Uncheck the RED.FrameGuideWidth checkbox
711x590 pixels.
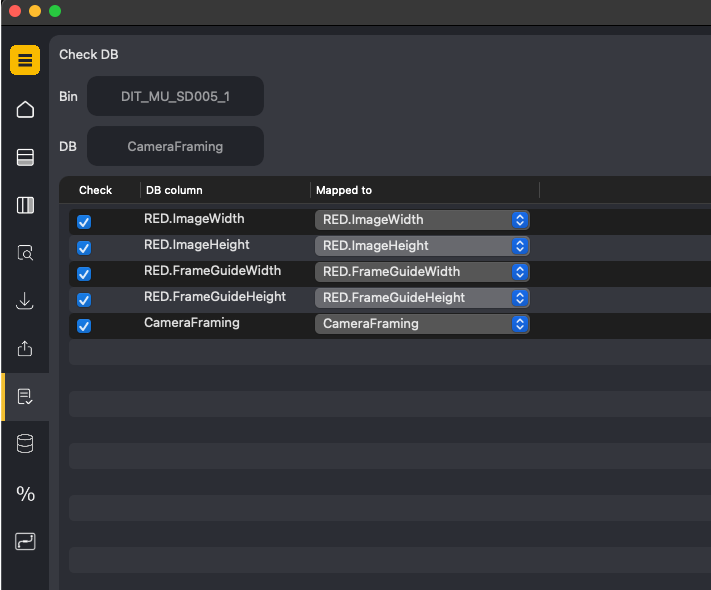pos(84,274)
